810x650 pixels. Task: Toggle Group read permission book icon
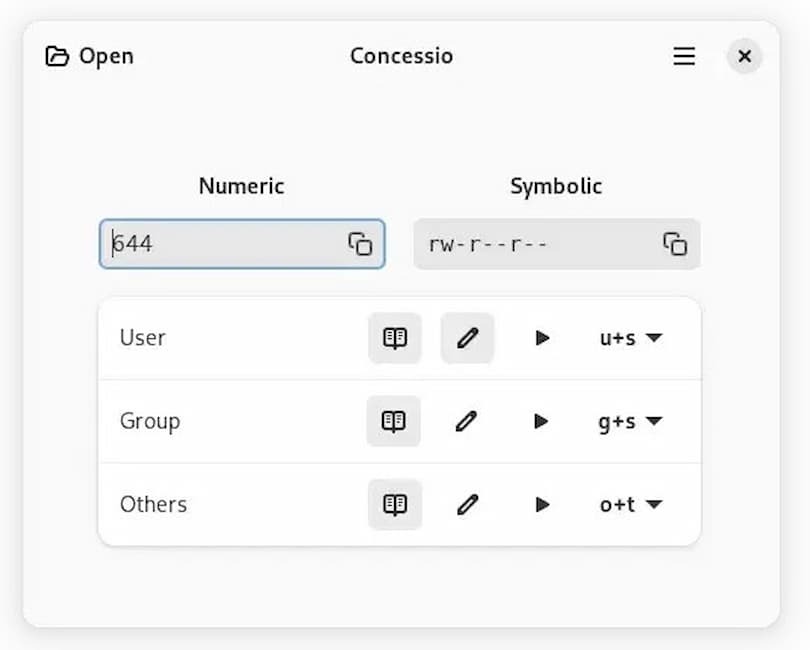(x=394, y=421)
